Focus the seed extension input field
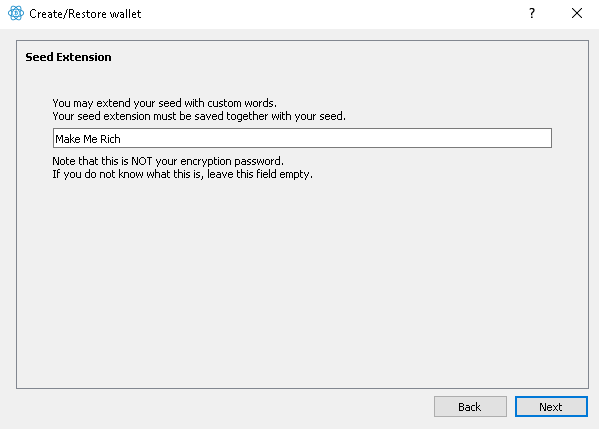This screenshot has width=599, height=429. tap(302, 138)
